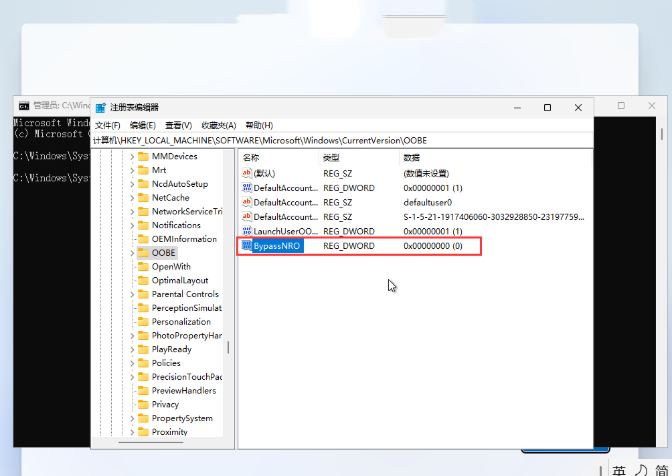The width and height of the screenshot is (672, 476).
Task: Expand the Parental Controls tree node
Action: [132, 294]
